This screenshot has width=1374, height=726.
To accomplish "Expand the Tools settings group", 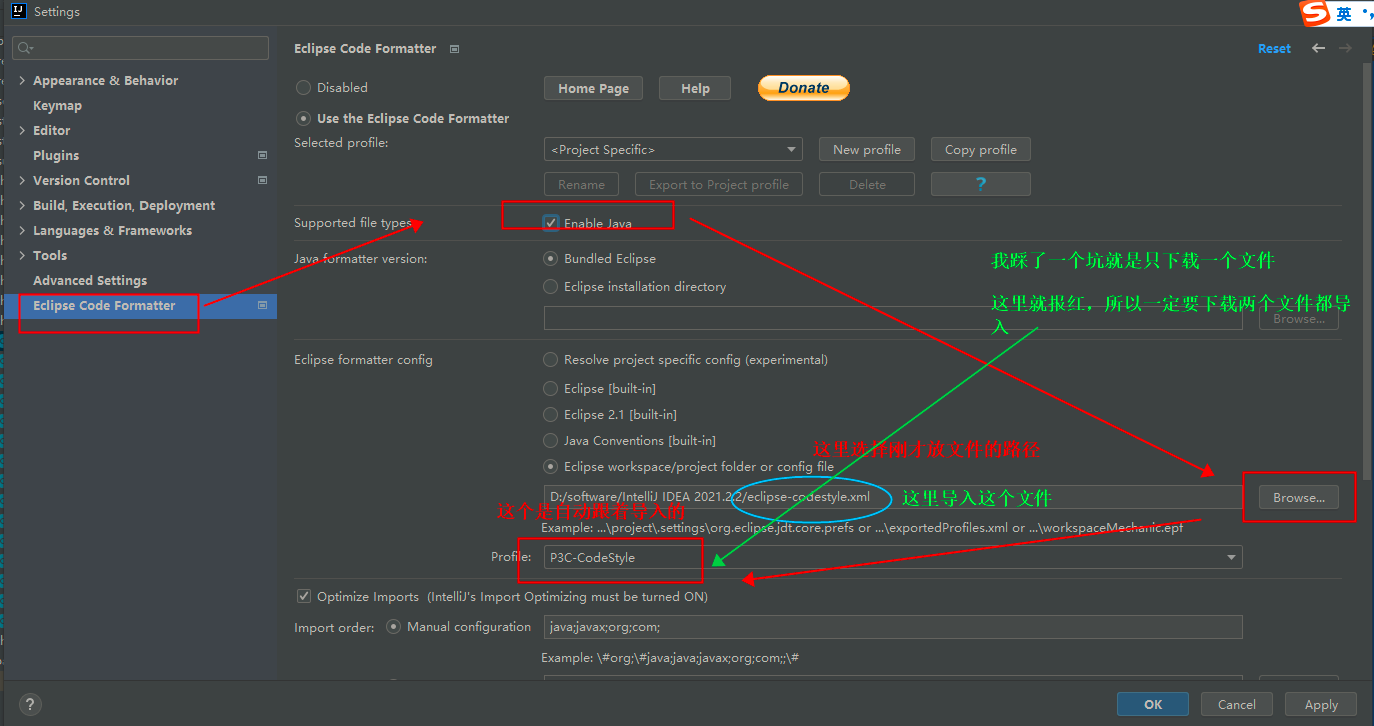I will [23, 255].
